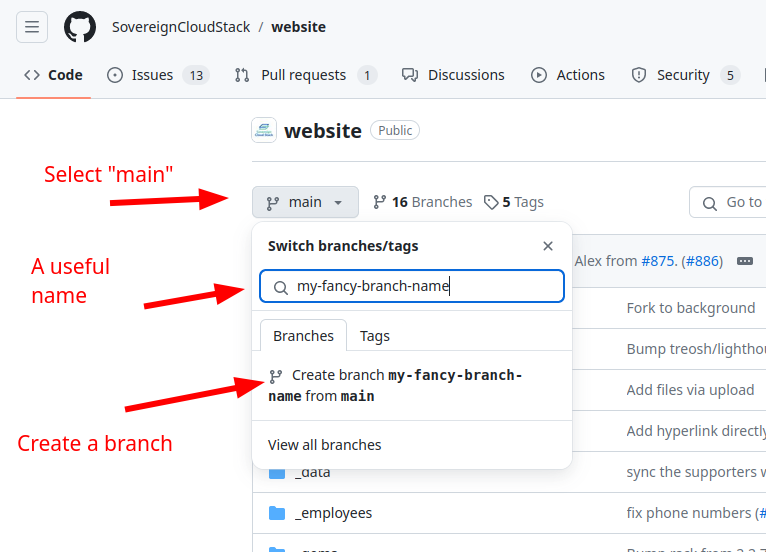Open the SovereignCloudStack organization link
The image size is (766, 552).
tap(181, 27)
